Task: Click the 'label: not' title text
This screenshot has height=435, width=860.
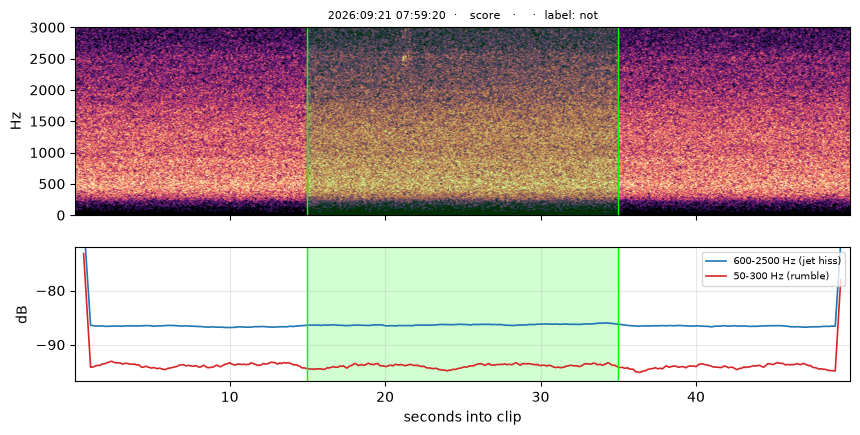Action: click(x=571, y=15)
